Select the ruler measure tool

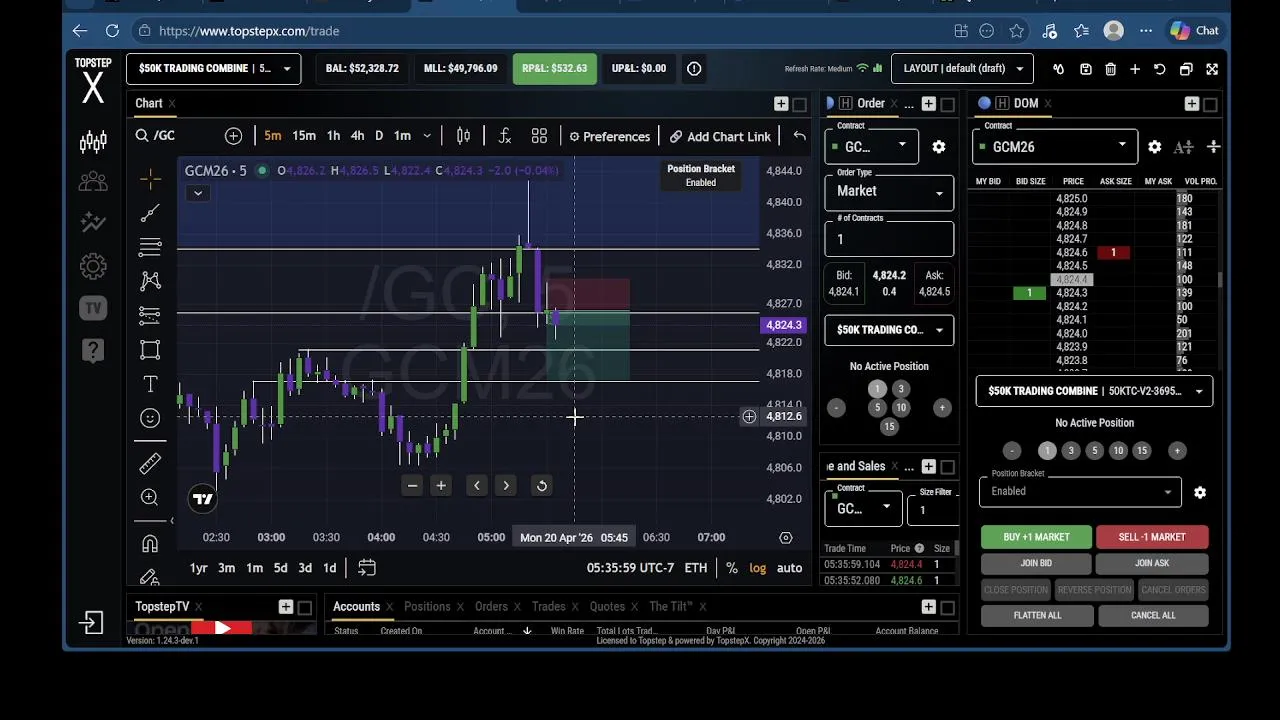(x=150, y=463)
